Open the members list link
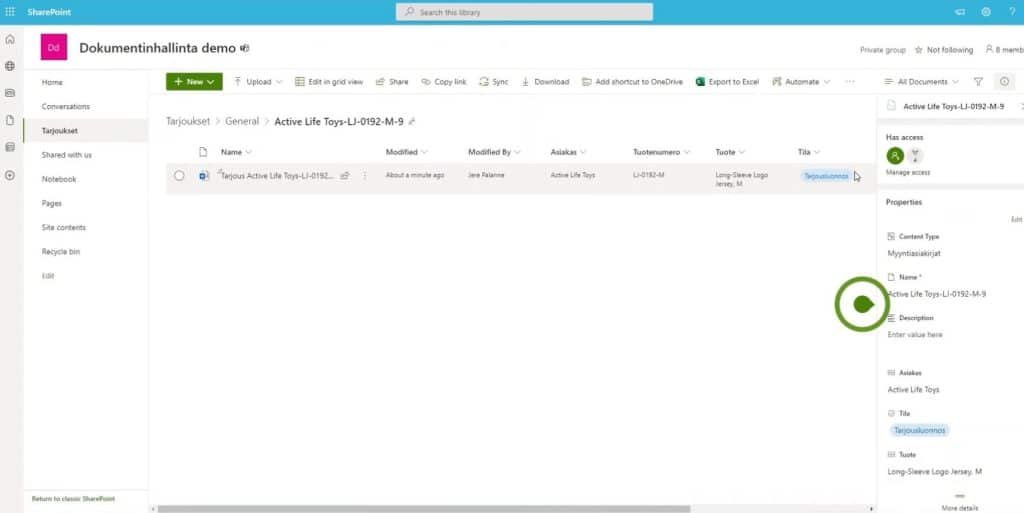The height and width of the screenshot is (513, 1024). coord(1004,50)
